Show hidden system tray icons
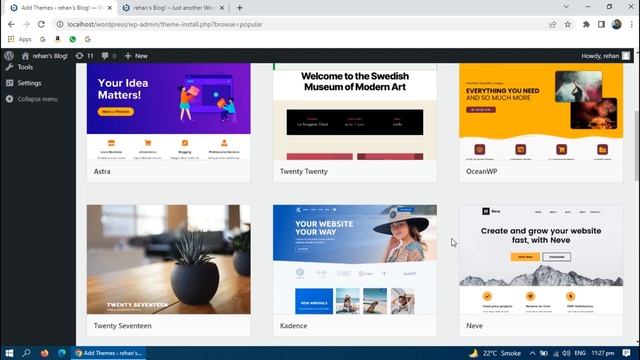Image resolution: width=640 pixels, height=360 pixels. point(532,353)
